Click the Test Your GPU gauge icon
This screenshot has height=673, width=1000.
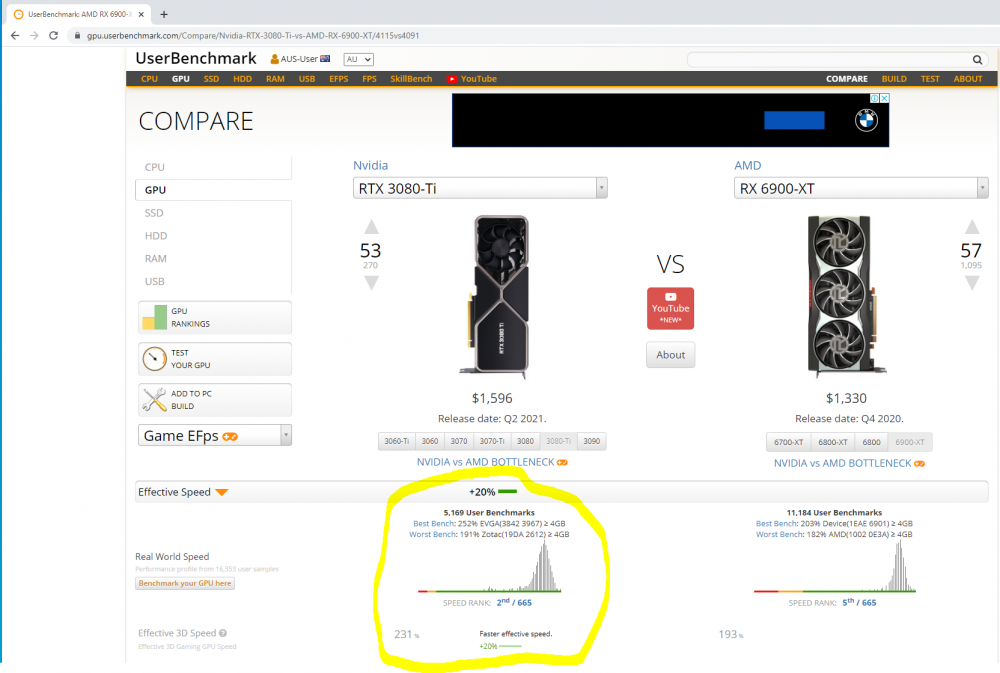coord(154,359)
